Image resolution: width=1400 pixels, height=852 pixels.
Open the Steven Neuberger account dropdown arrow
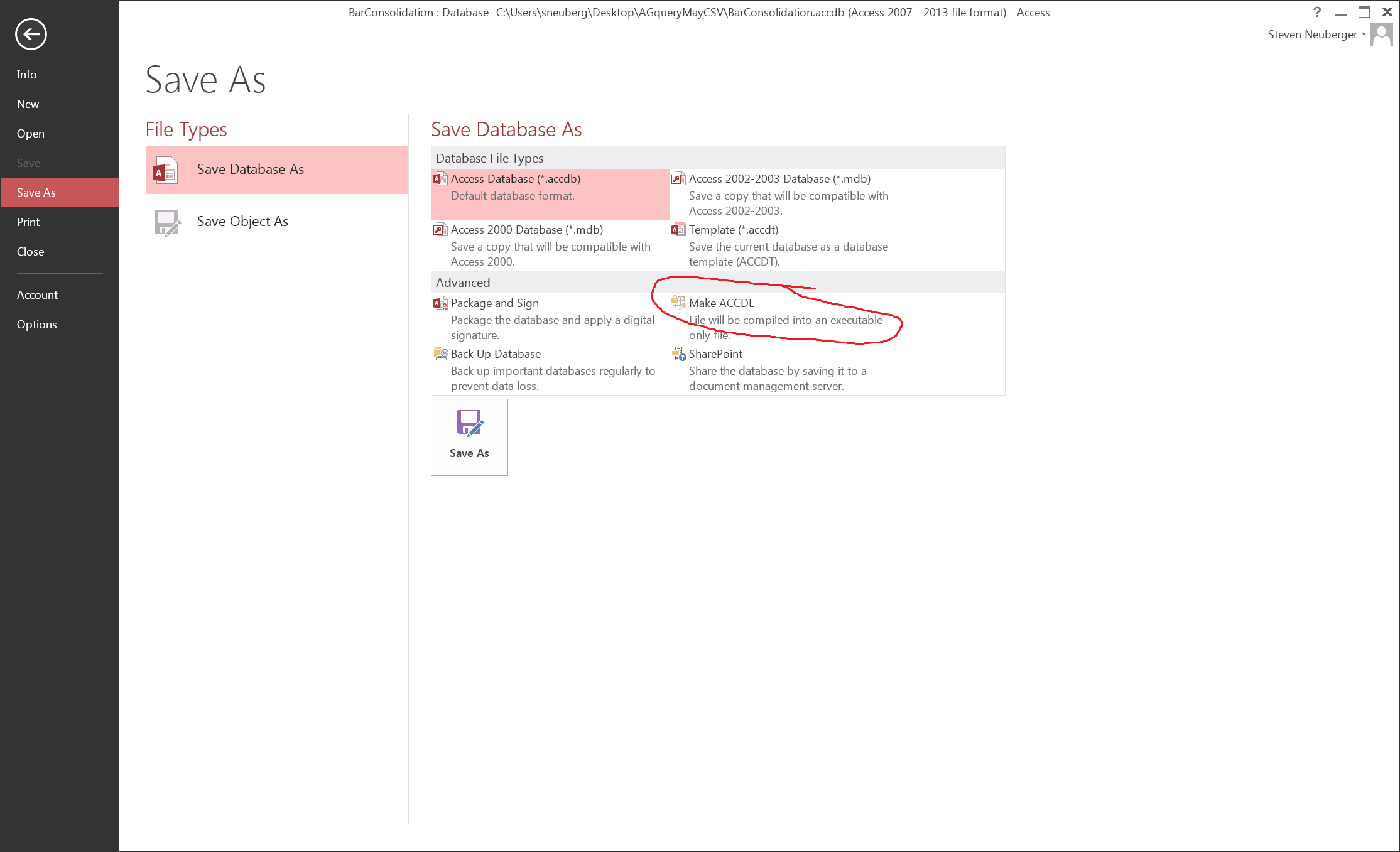tap(1364, 35)
